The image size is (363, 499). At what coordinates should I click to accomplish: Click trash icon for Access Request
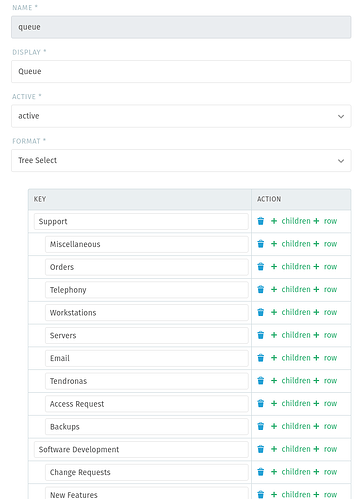[x=261, y=403]
